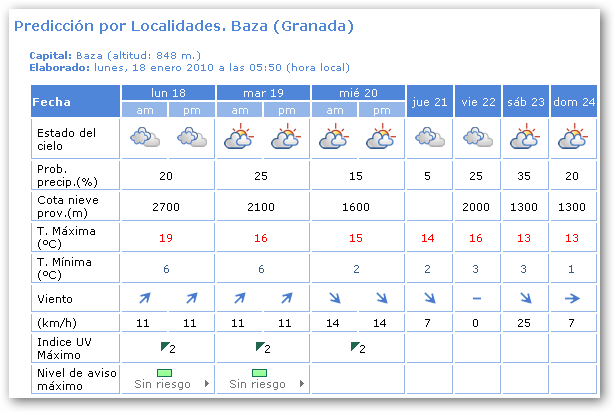Click the cloudy sky icon for Thursday 21
The width and height of the screenshot is (614, 412).
tap(429, 138)
